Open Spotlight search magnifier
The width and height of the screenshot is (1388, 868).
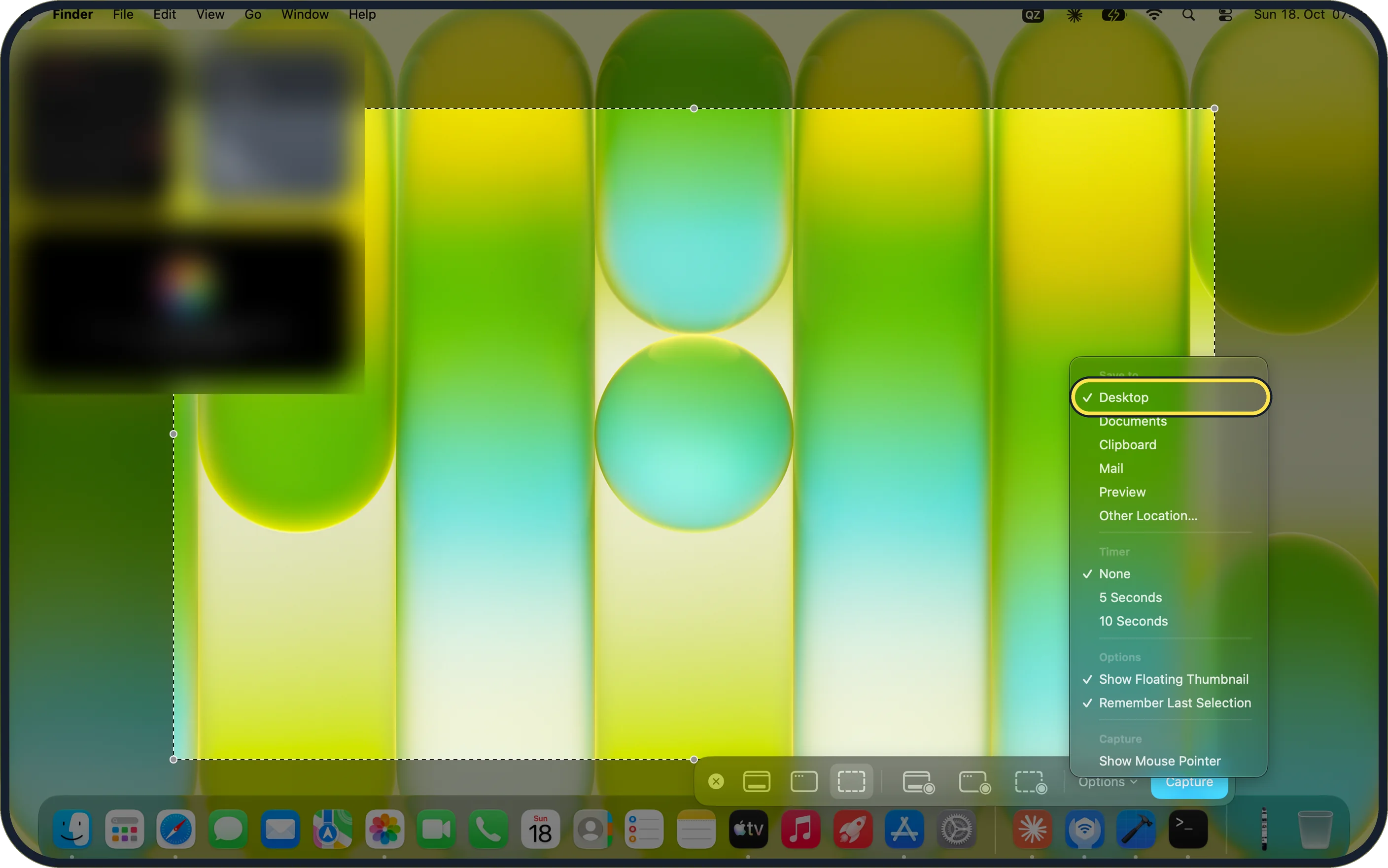coord(1189,15)
